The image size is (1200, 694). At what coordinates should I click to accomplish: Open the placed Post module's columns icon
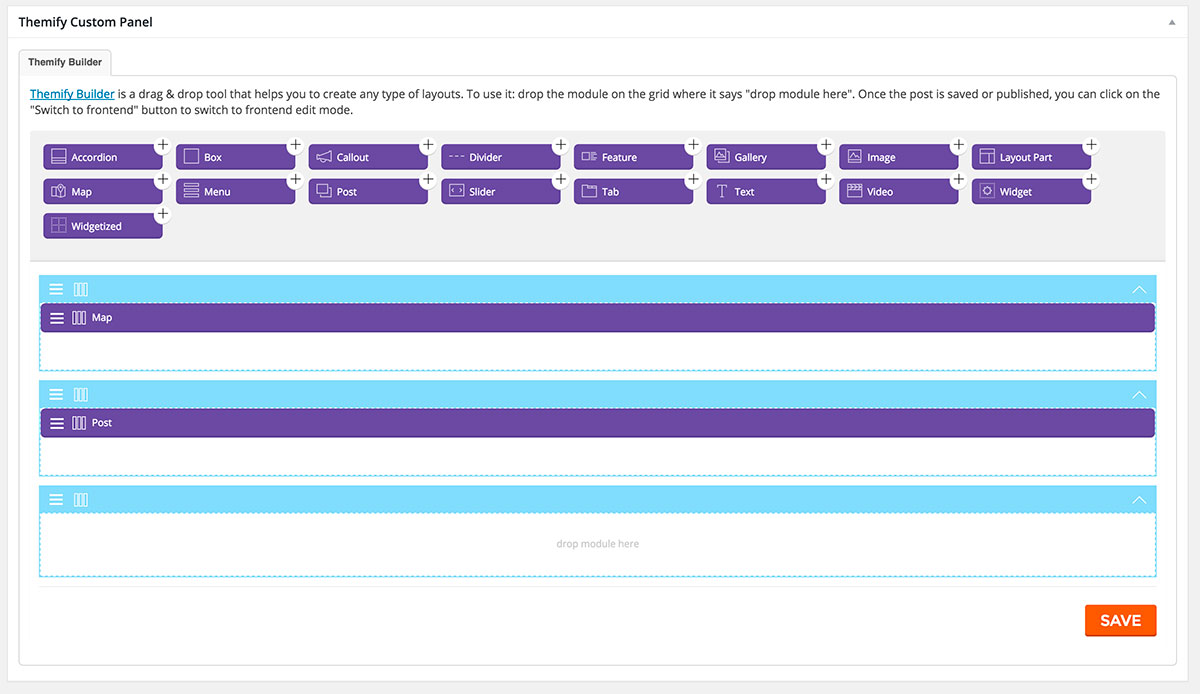pyautogui.click(x=79, y=423)
